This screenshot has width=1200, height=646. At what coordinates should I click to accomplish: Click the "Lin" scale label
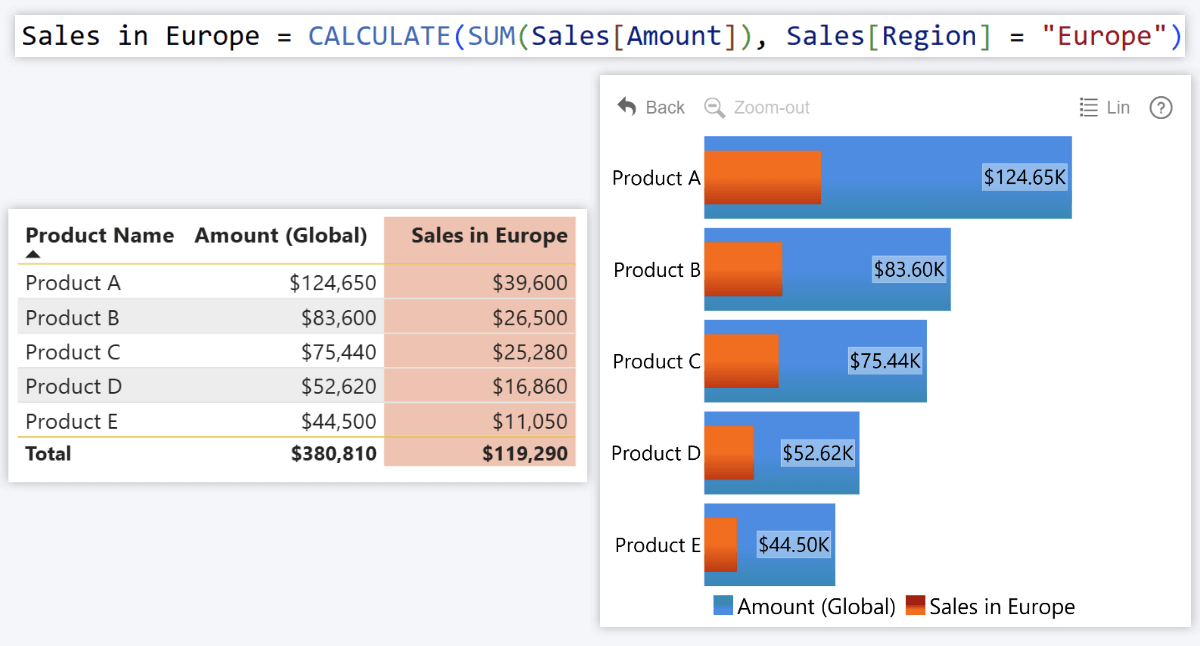pyautogui.click(x=1118, y=107)
